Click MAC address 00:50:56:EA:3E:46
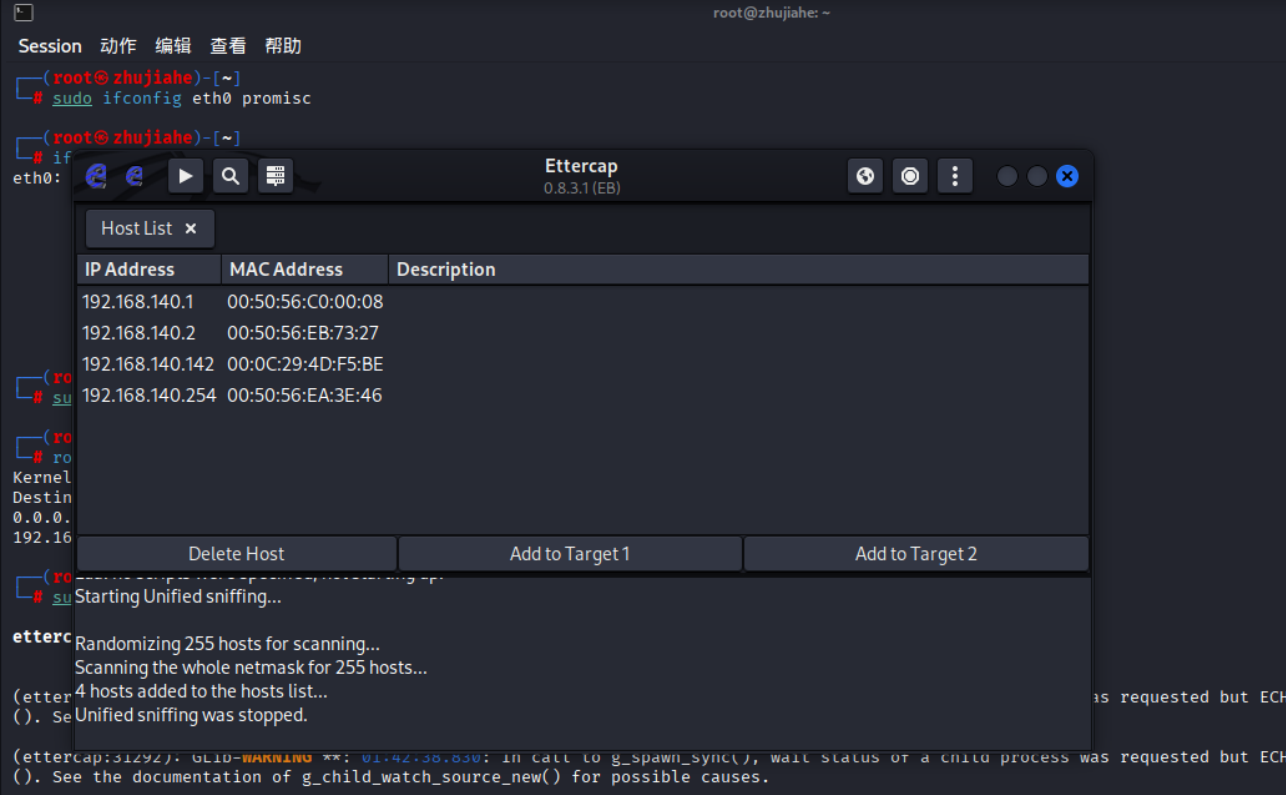Screen dimensions: 1286x795 304,395
